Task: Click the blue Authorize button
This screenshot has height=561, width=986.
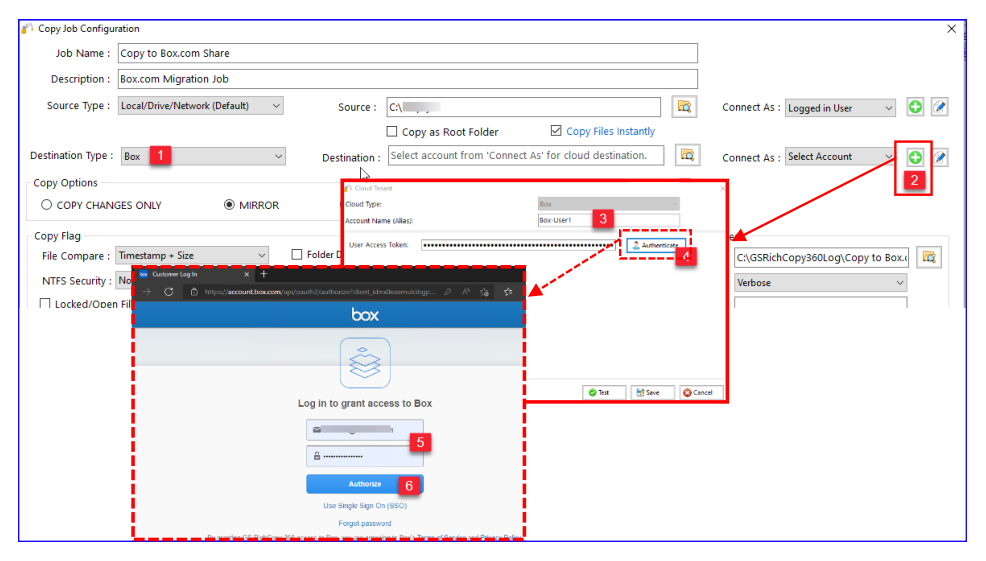Action: (365, 484)
